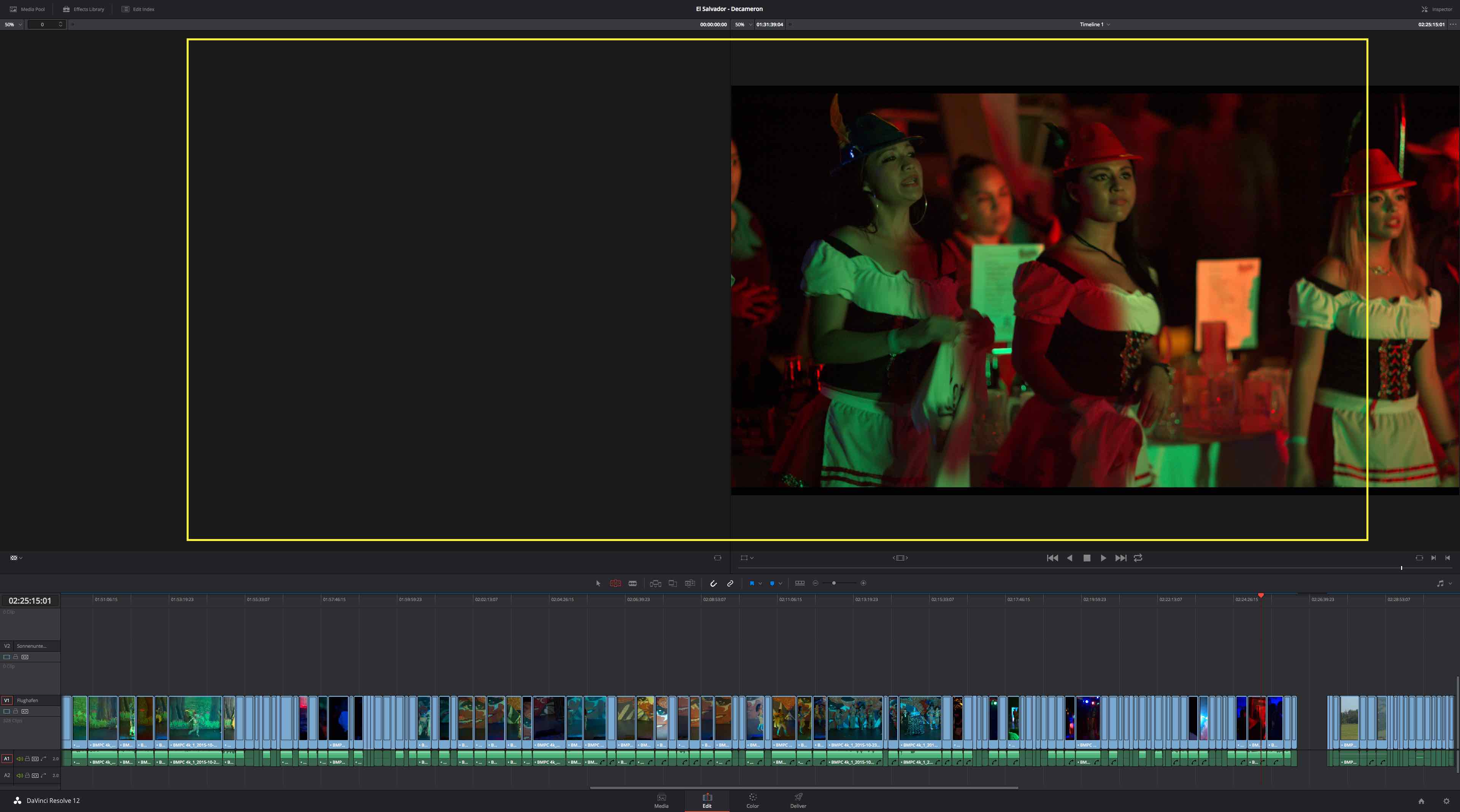Click the 02:25:15:01 timeline timecode field
The image size is (1460, 812).
point(30,601)
